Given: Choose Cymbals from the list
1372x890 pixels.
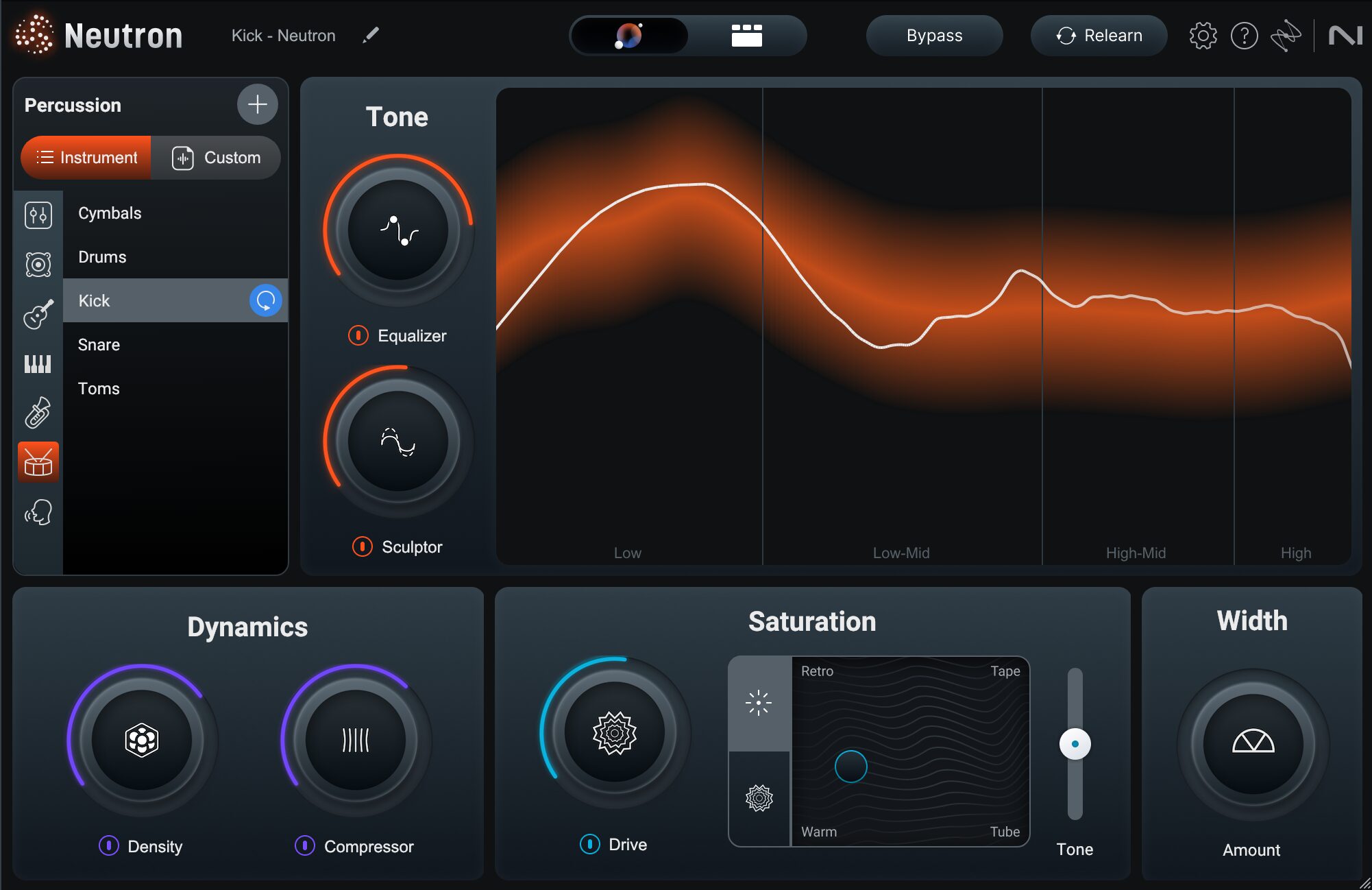Looking at the screenshot, I should [175, 213].
